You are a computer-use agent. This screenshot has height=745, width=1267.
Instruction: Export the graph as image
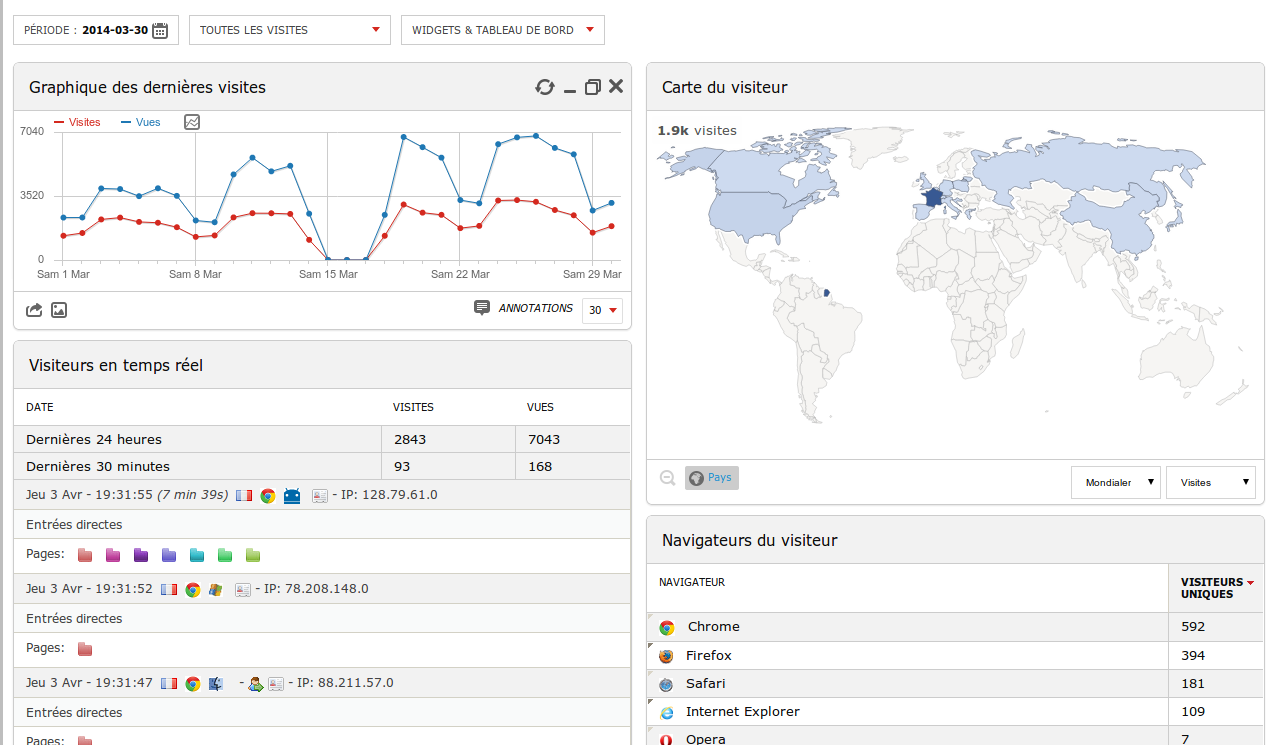pyautogui.click(x=59, y=310)
